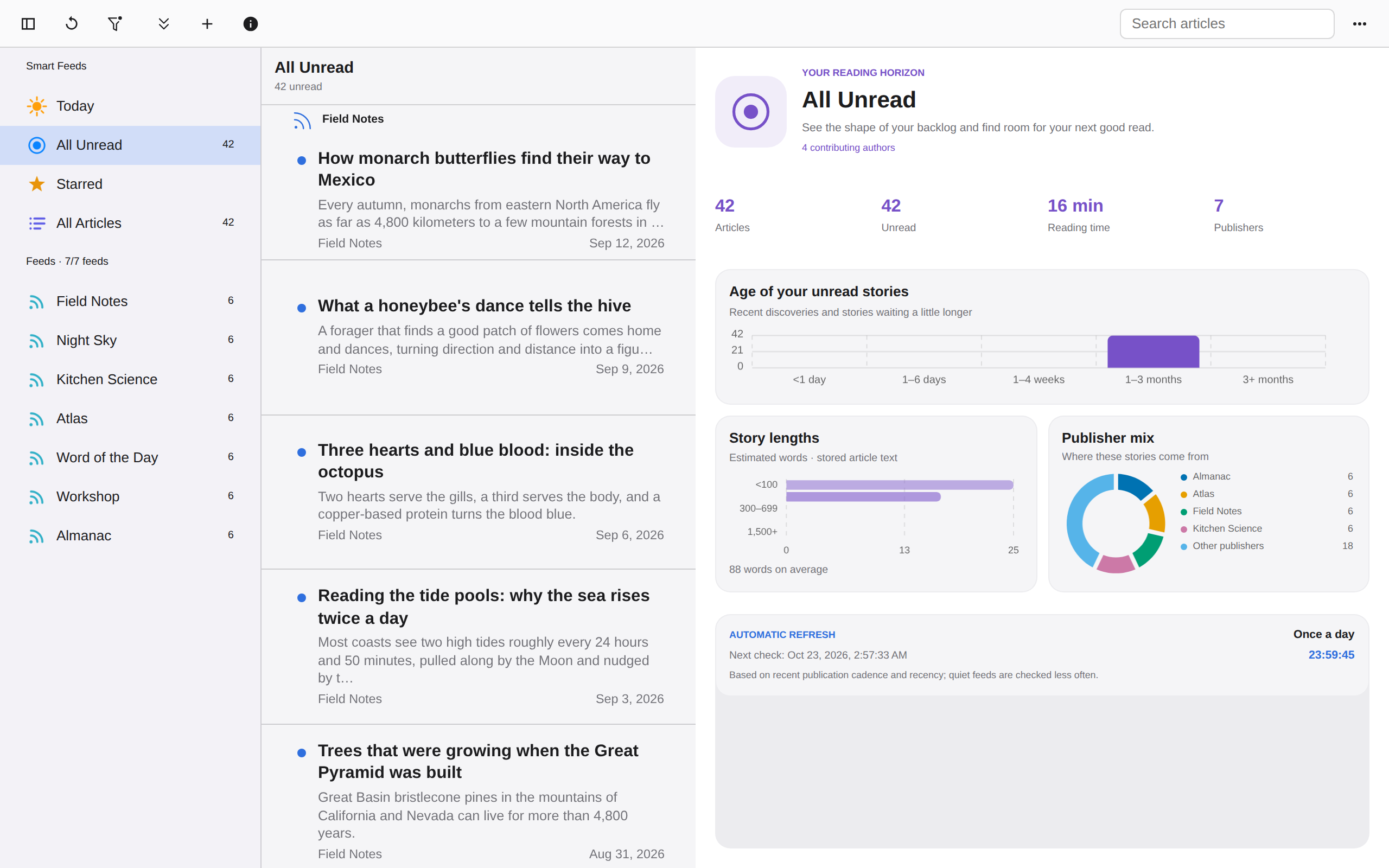Click the Almanac RSS icon
Screen dimensions: 1389x868
coord(37,535)
